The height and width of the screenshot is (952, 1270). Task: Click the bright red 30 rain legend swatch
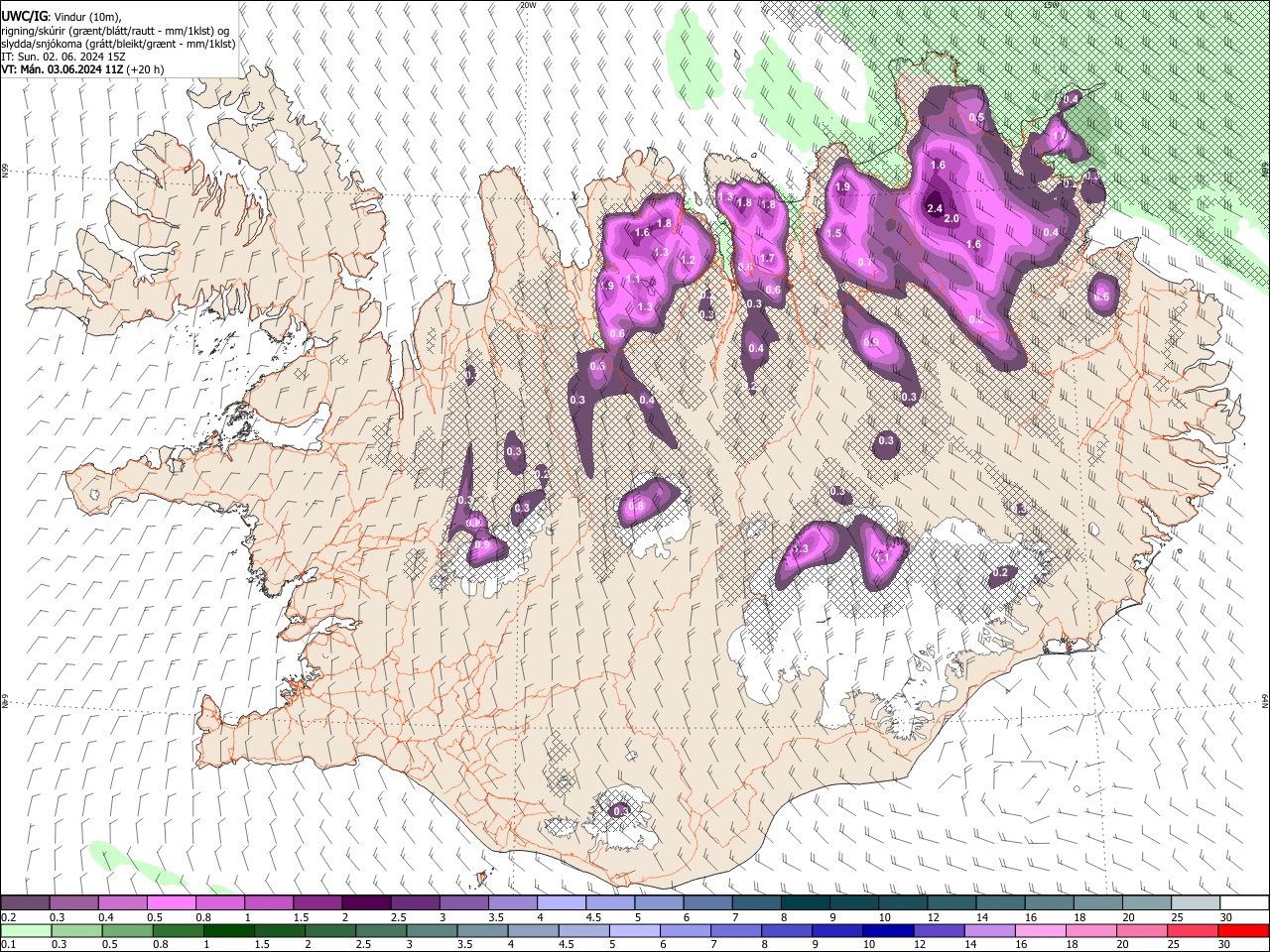coord(1244,931)
